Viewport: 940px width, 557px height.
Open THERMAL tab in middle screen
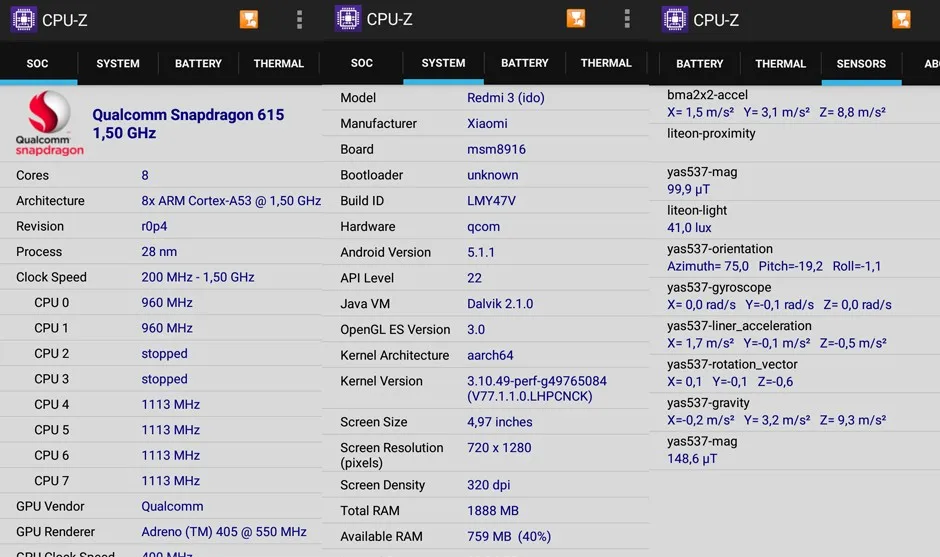[x=605, y=63]
